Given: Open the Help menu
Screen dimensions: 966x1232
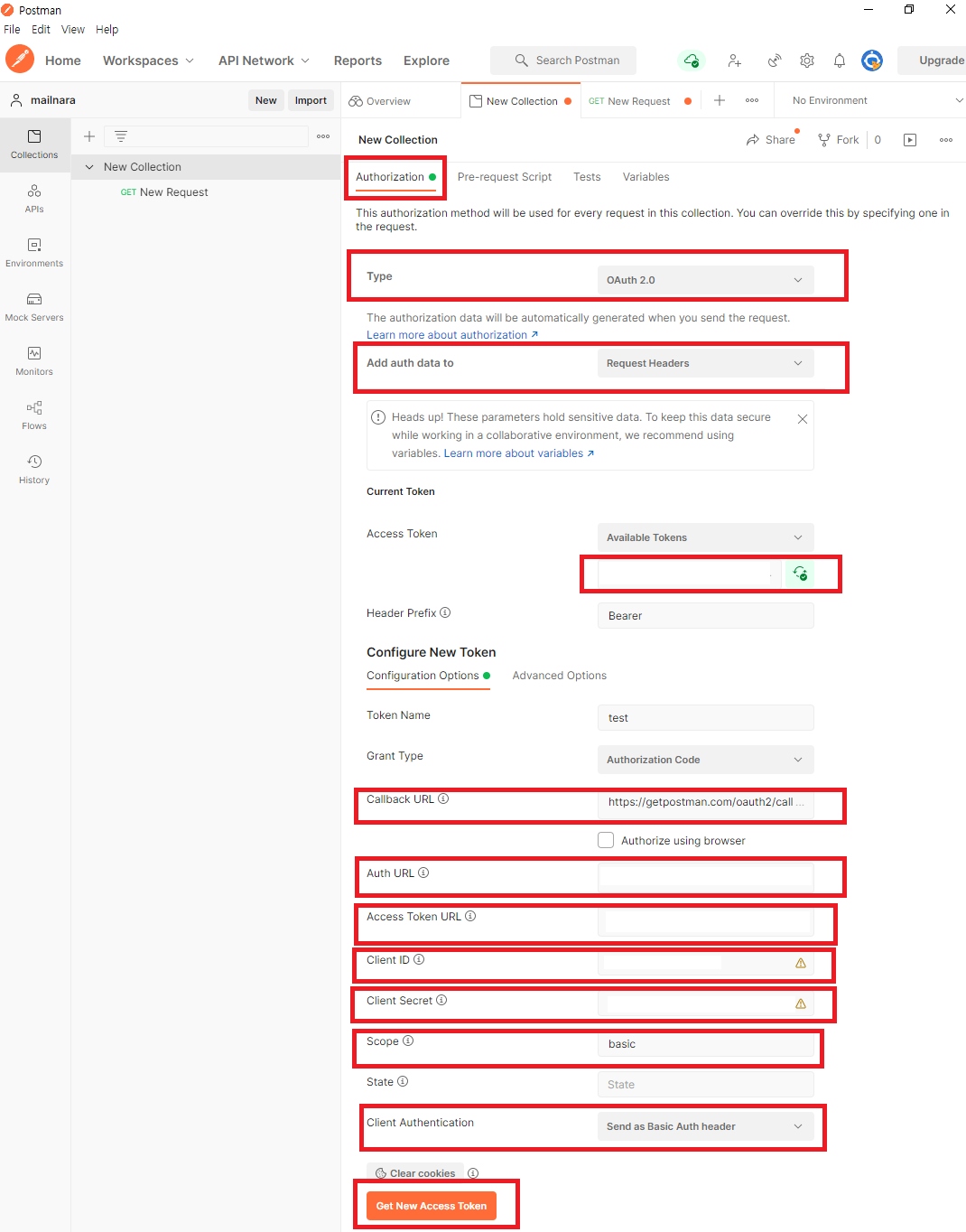Looking at the screenshot, I should click(107, 29).
